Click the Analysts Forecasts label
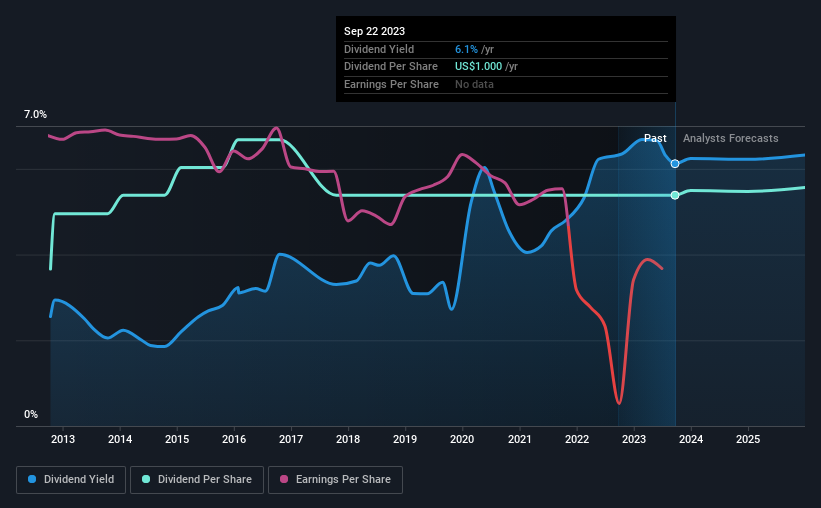This screenshot has width=821, height=508. (x=730, y=138)
